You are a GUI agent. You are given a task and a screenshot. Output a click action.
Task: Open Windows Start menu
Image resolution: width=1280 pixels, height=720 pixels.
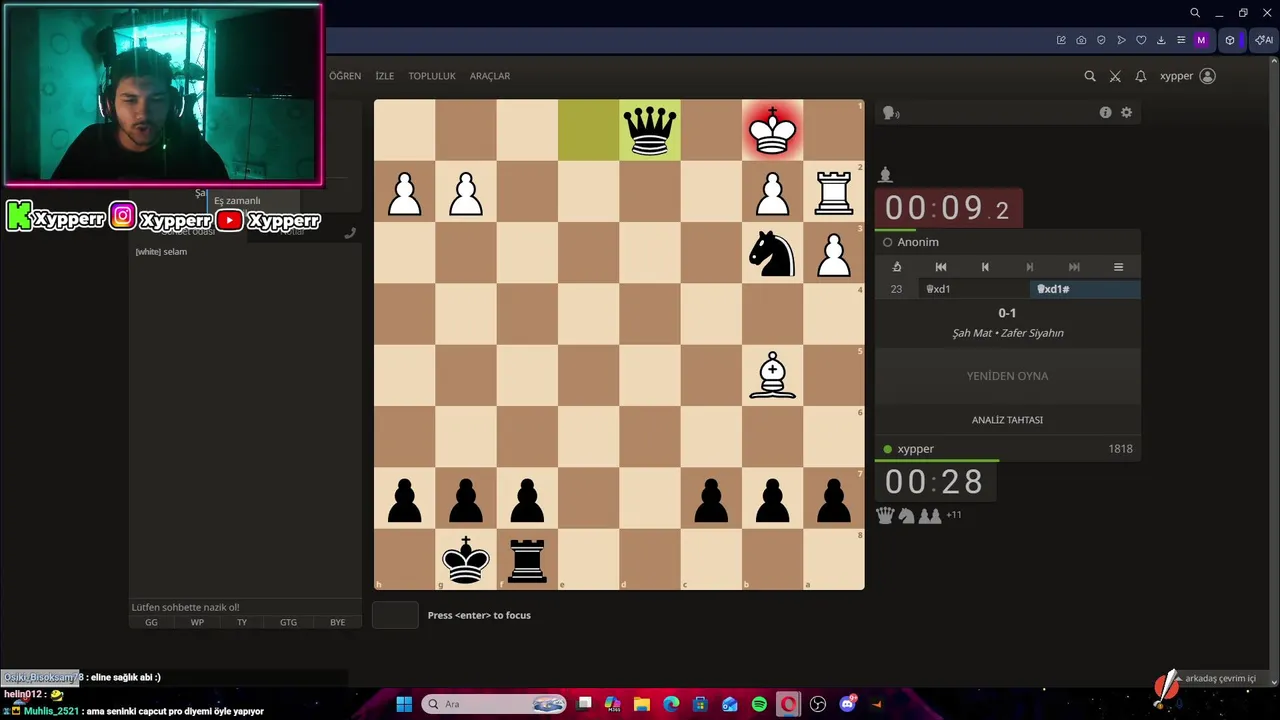pos(404,704)
